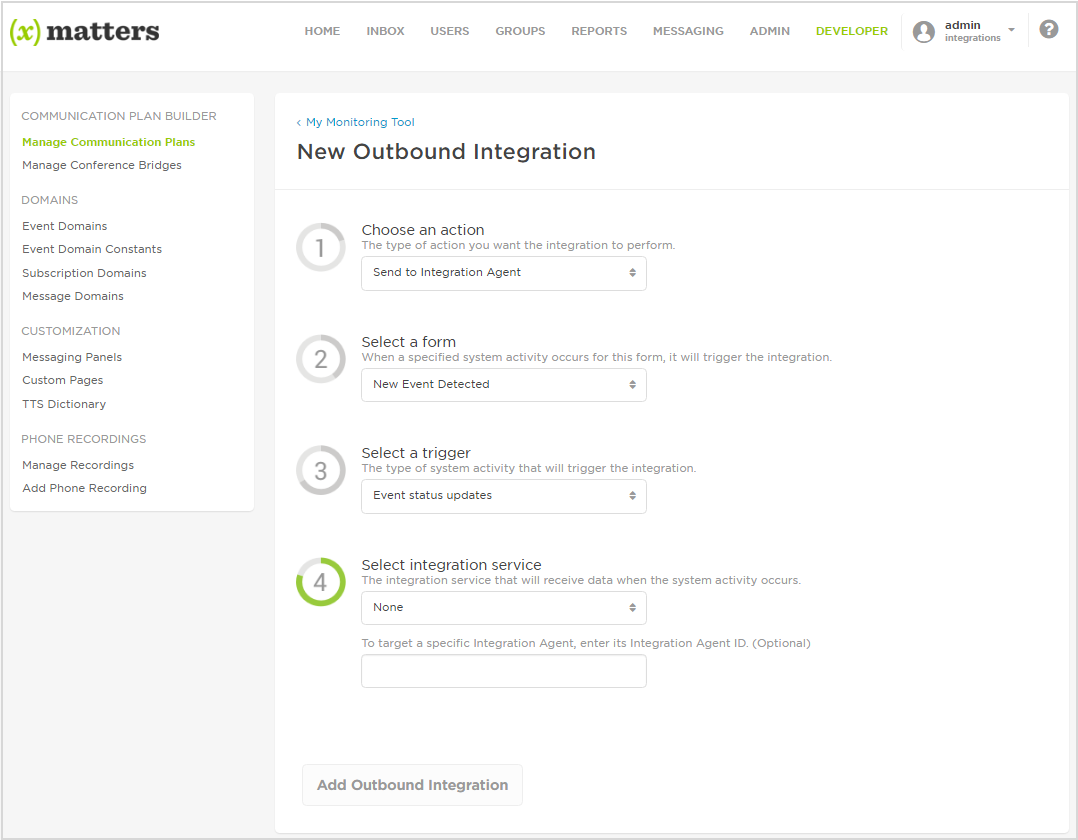This screenshot has width=1078, height=840.
Task: Go to the HOME tab
Action: (322, 31)
